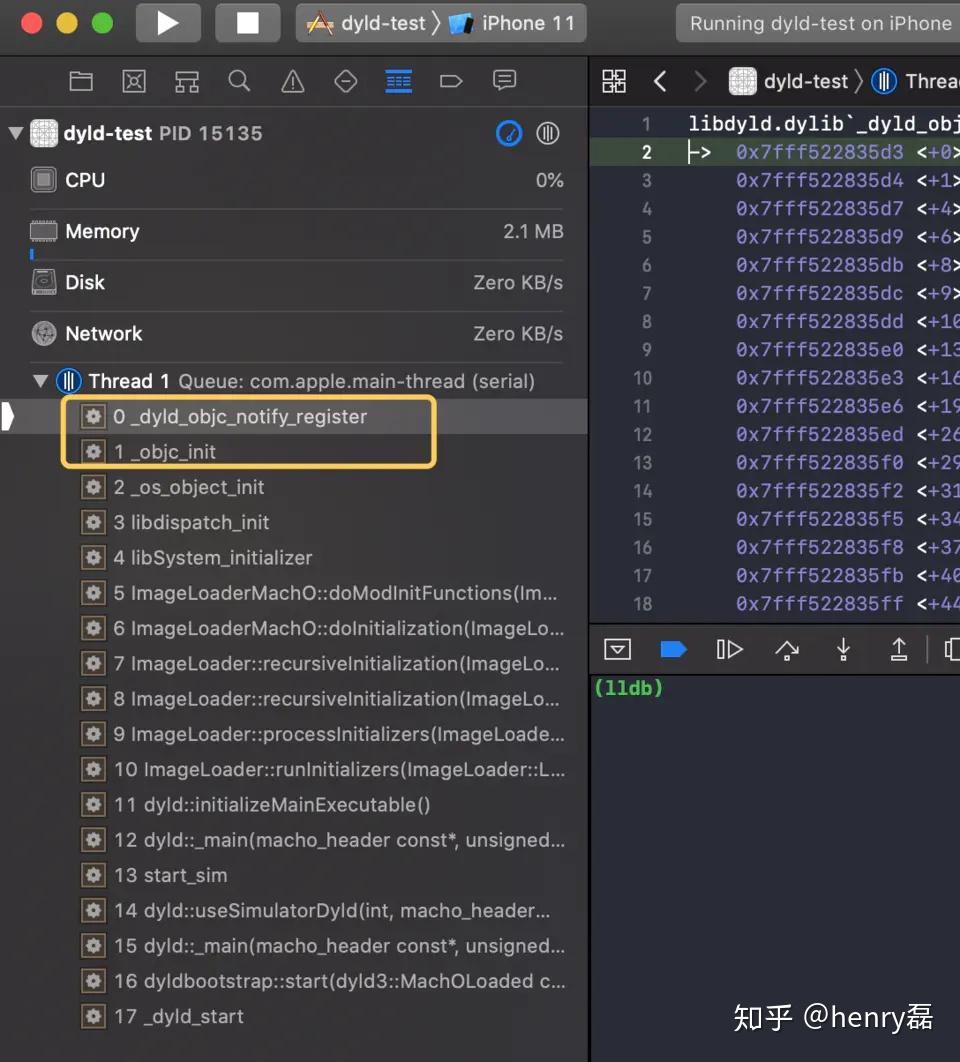Click the Step out arrow icon

click(x=899, y=650)
